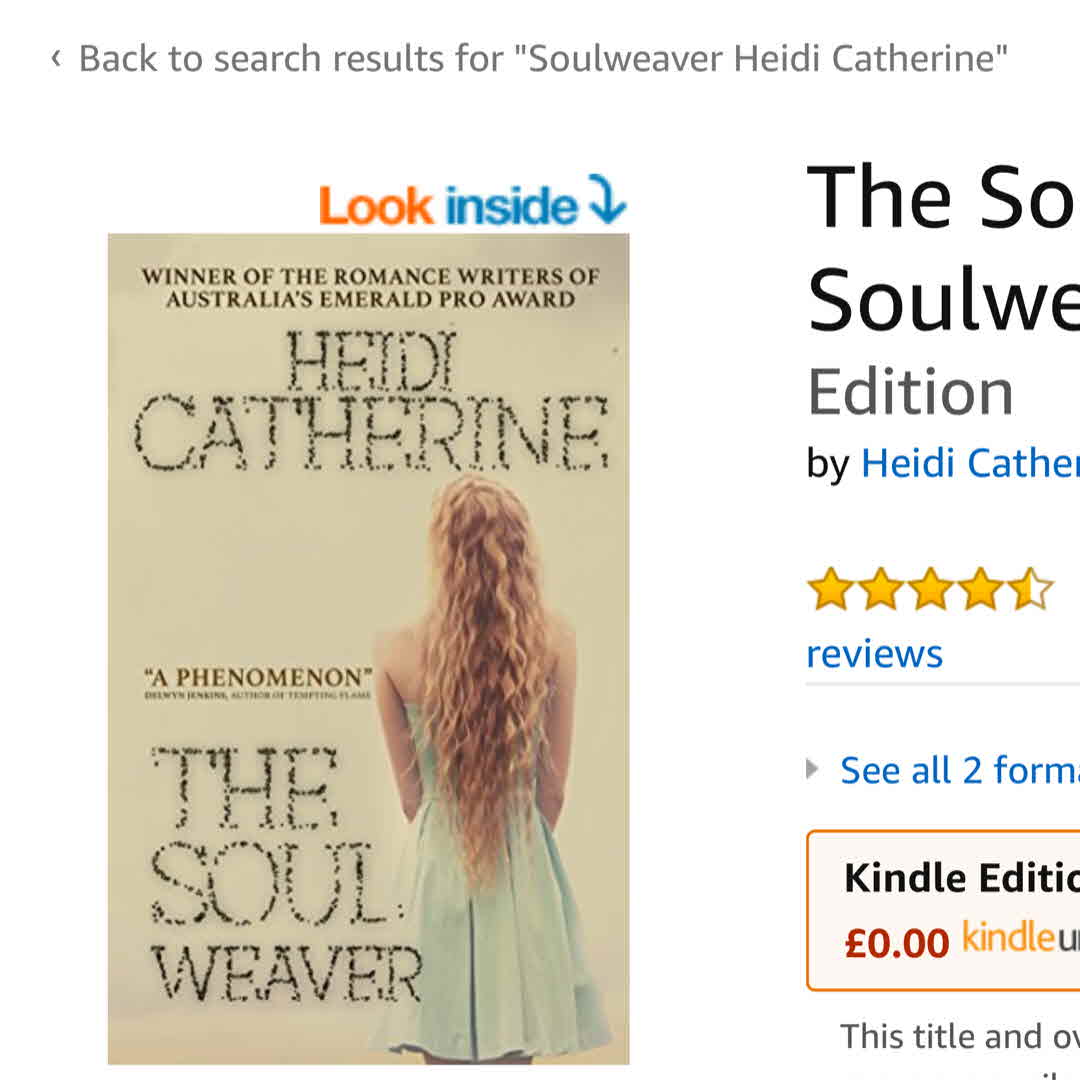The width and height of the screenshot is (1080, 1080).
Task: Click the kindleunlimited logo
Action: pos(1020,940)
